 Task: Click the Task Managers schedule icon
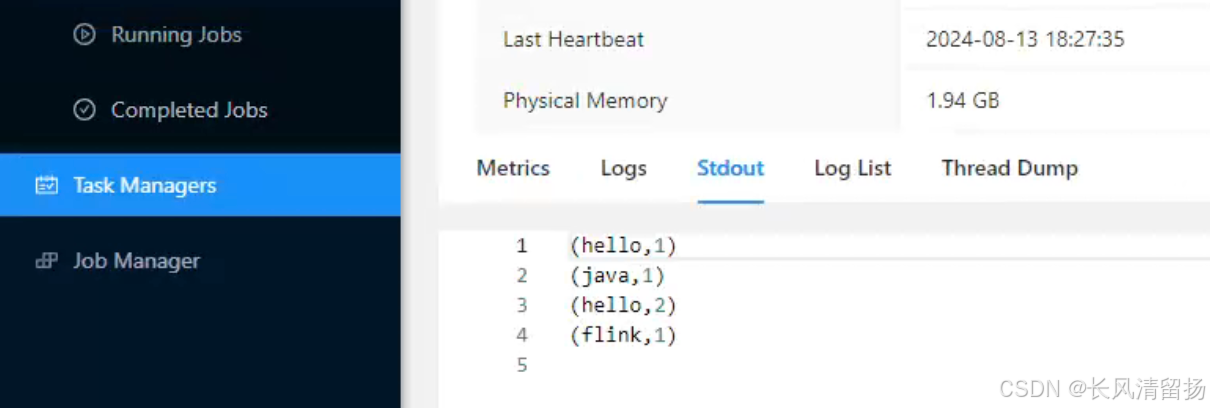pyautogui.click(x=46, y=185)
